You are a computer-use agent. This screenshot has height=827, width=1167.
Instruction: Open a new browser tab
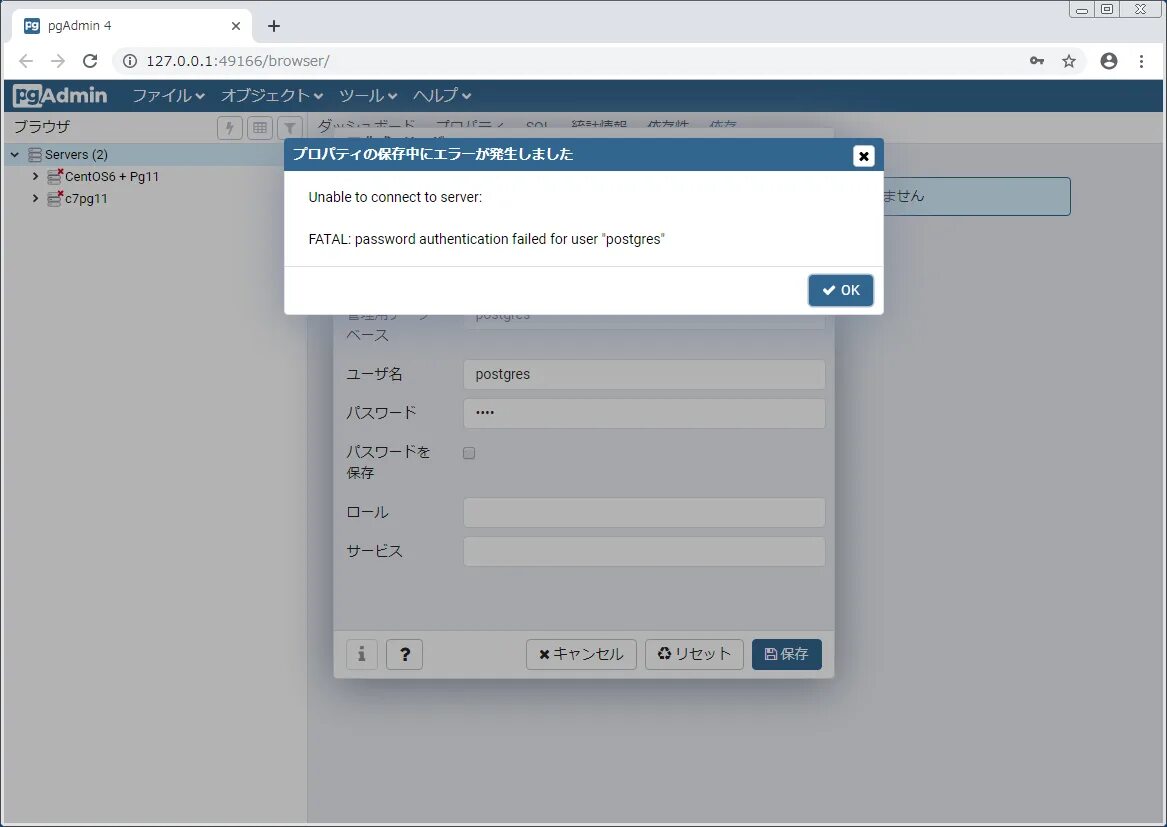(274, 26)
